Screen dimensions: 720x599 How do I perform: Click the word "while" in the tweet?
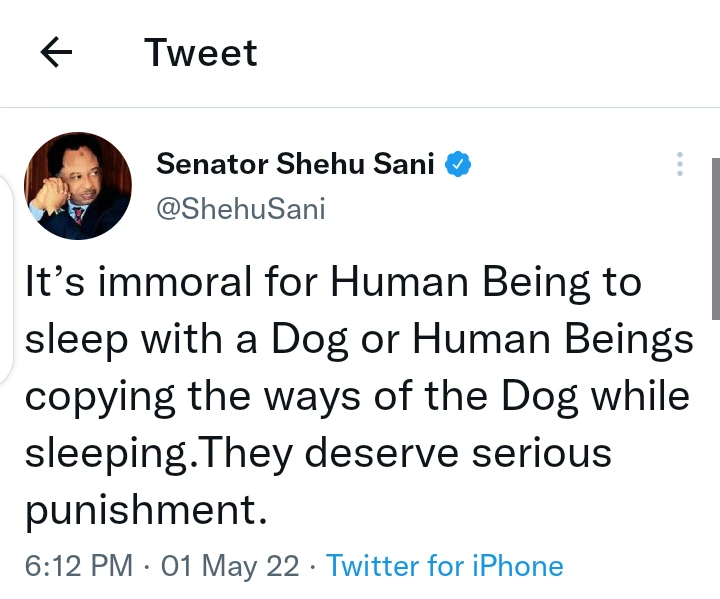coord(641,396)
